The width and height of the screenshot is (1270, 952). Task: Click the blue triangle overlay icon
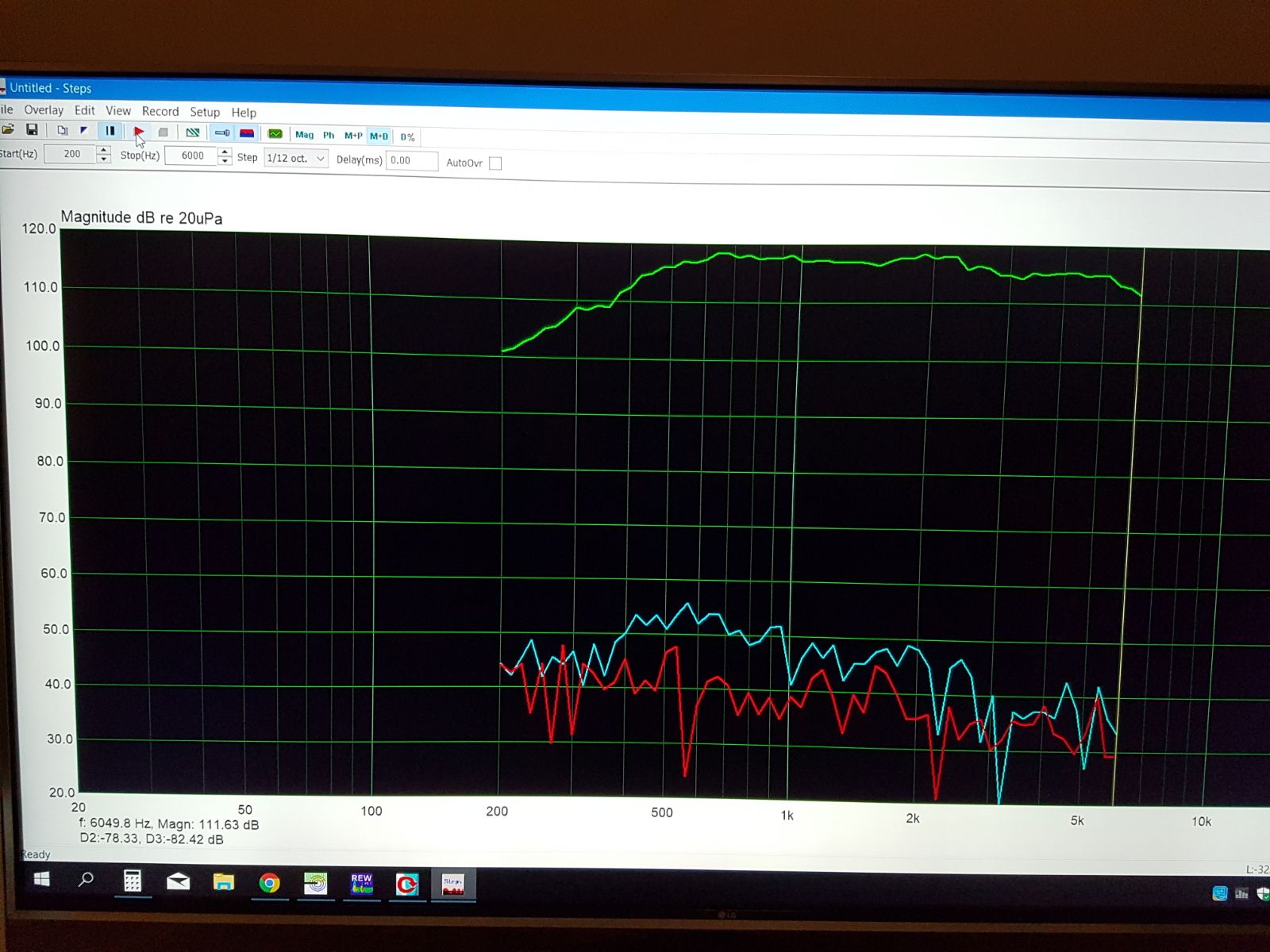pos(83,130)
